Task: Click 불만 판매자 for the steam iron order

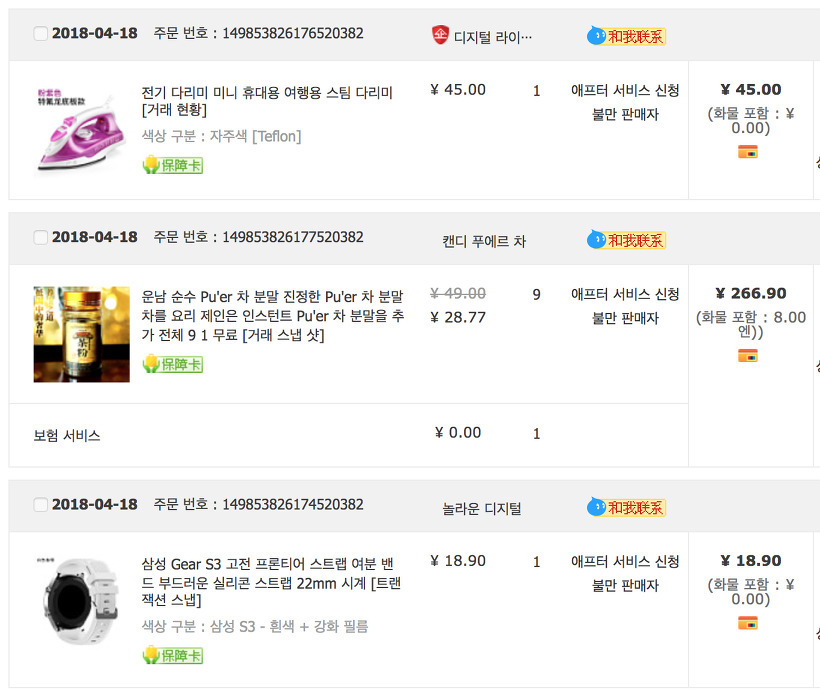Action: tap(625, 114)
